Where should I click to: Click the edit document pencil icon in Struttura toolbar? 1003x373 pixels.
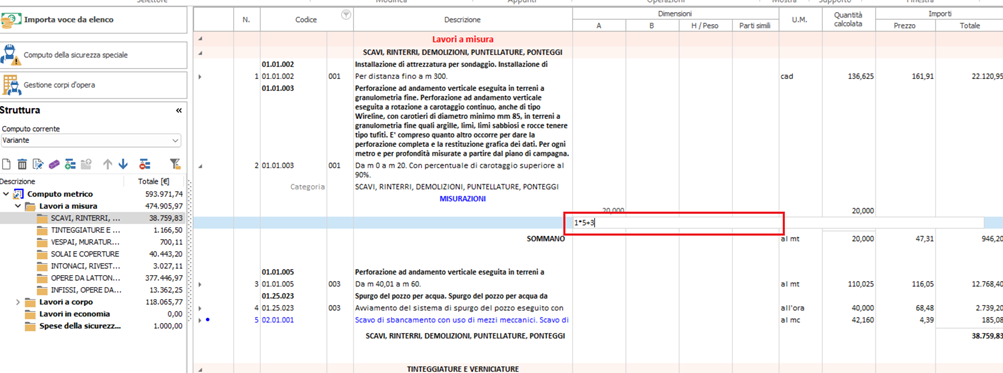(x=38, y=164)
